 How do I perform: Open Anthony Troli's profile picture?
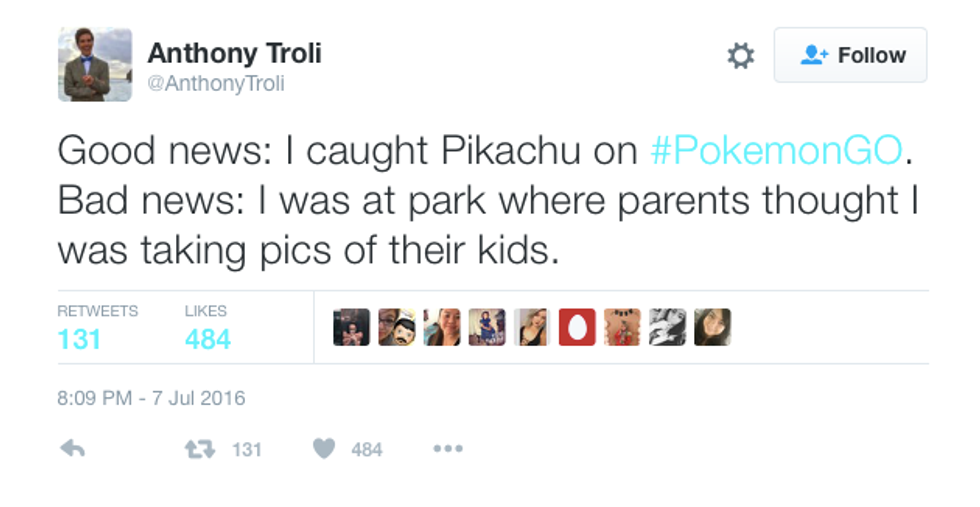pos(95,65)
